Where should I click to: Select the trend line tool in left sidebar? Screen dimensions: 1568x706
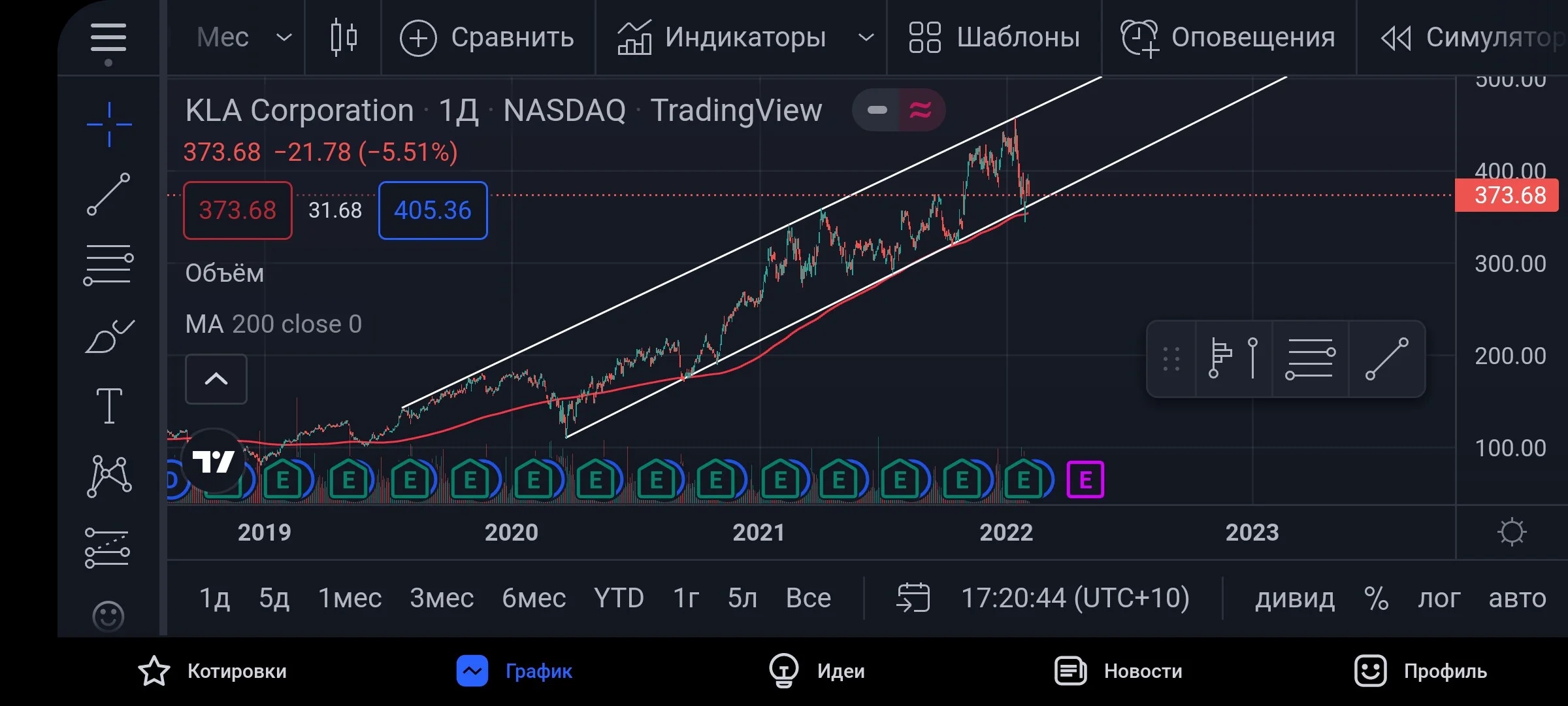coord(108,194)
